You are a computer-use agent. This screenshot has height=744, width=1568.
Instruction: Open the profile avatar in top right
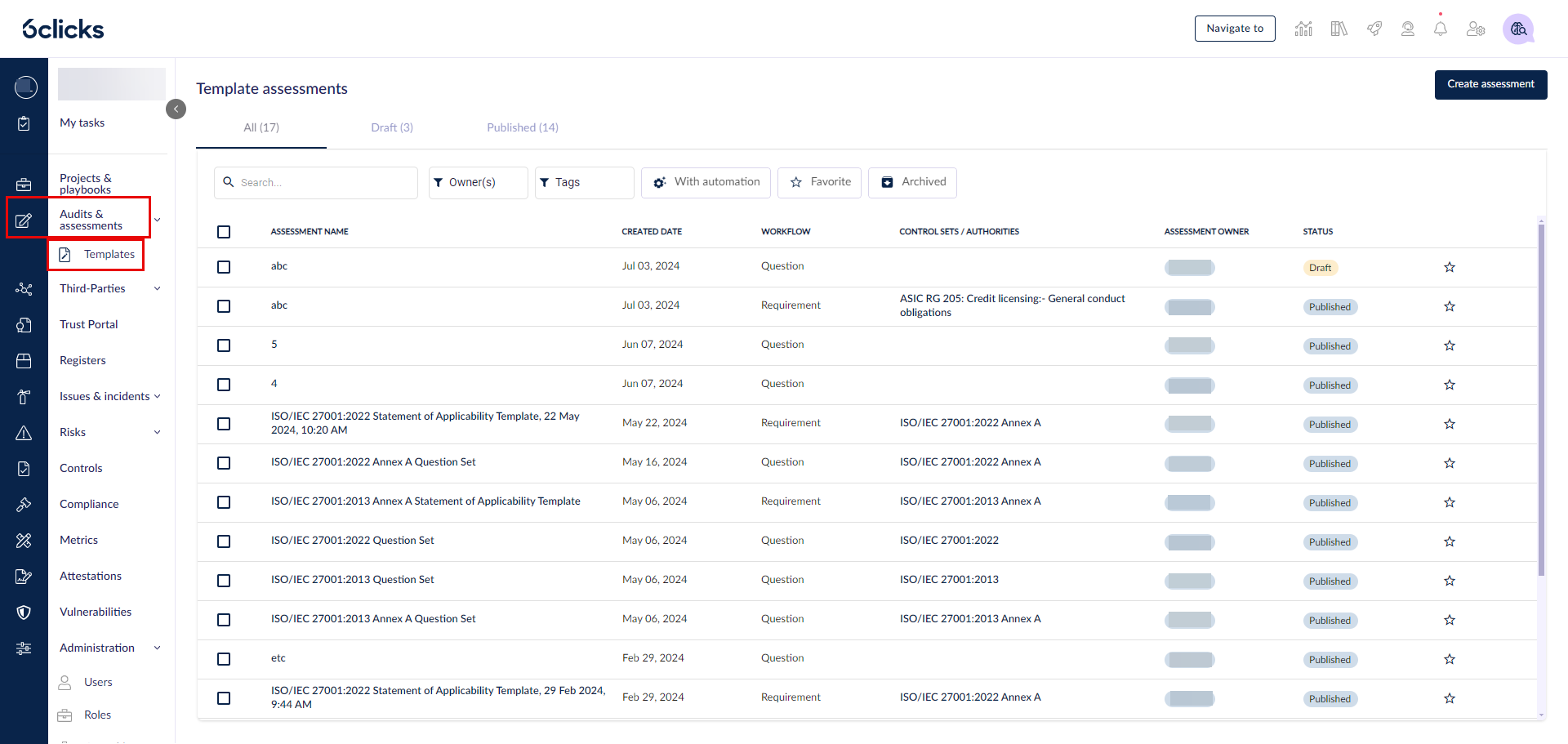(x=1518, y=29)
